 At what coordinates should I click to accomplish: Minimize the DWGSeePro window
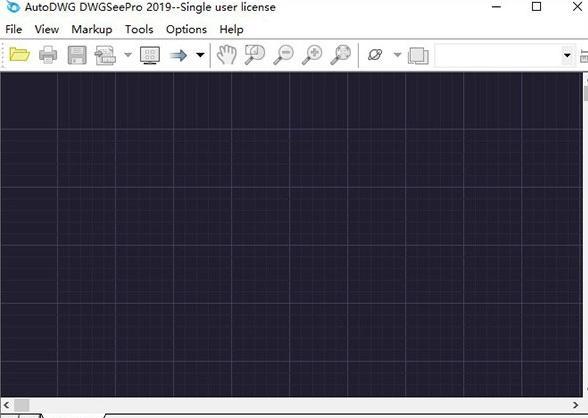click(x=496, y=7)
